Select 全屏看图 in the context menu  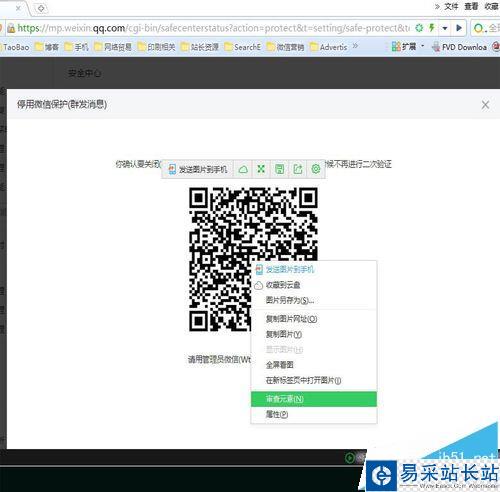[x=314, y=365]
